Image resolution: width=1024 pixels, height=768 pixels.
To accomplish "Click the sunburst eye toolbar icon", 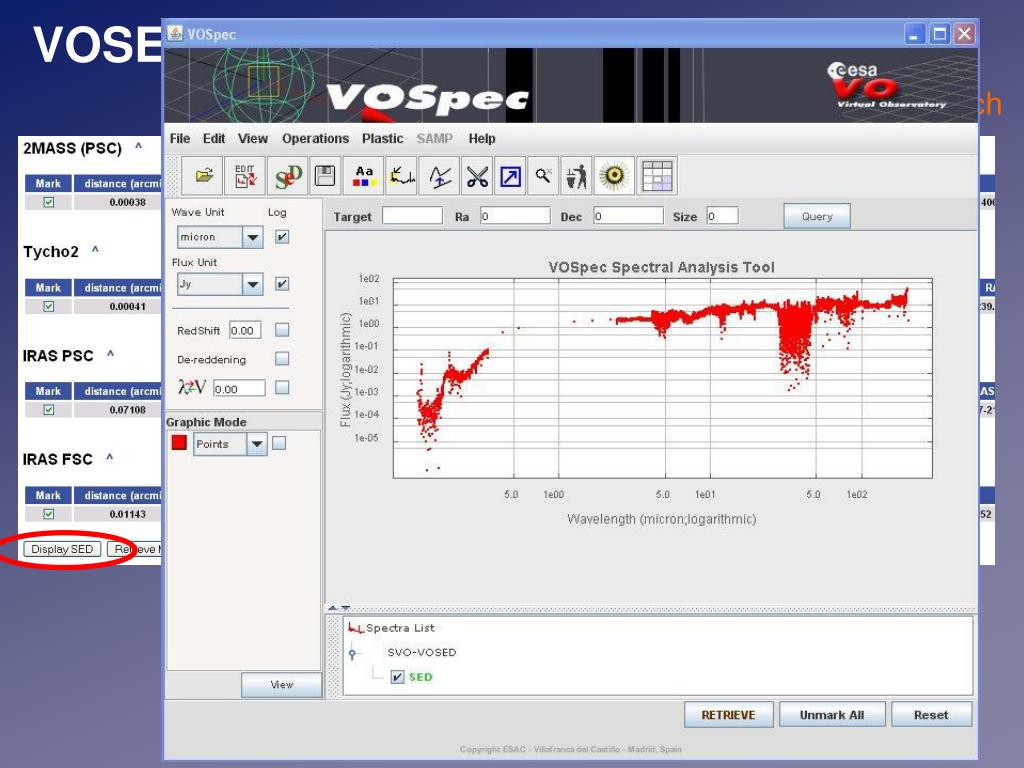I will [x=614, y=176].
